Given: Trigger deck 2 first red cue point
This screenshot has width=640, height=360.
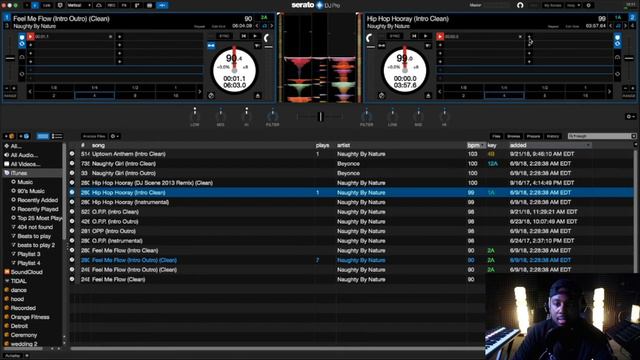Looking at the screenshot, I should point(440,36).
